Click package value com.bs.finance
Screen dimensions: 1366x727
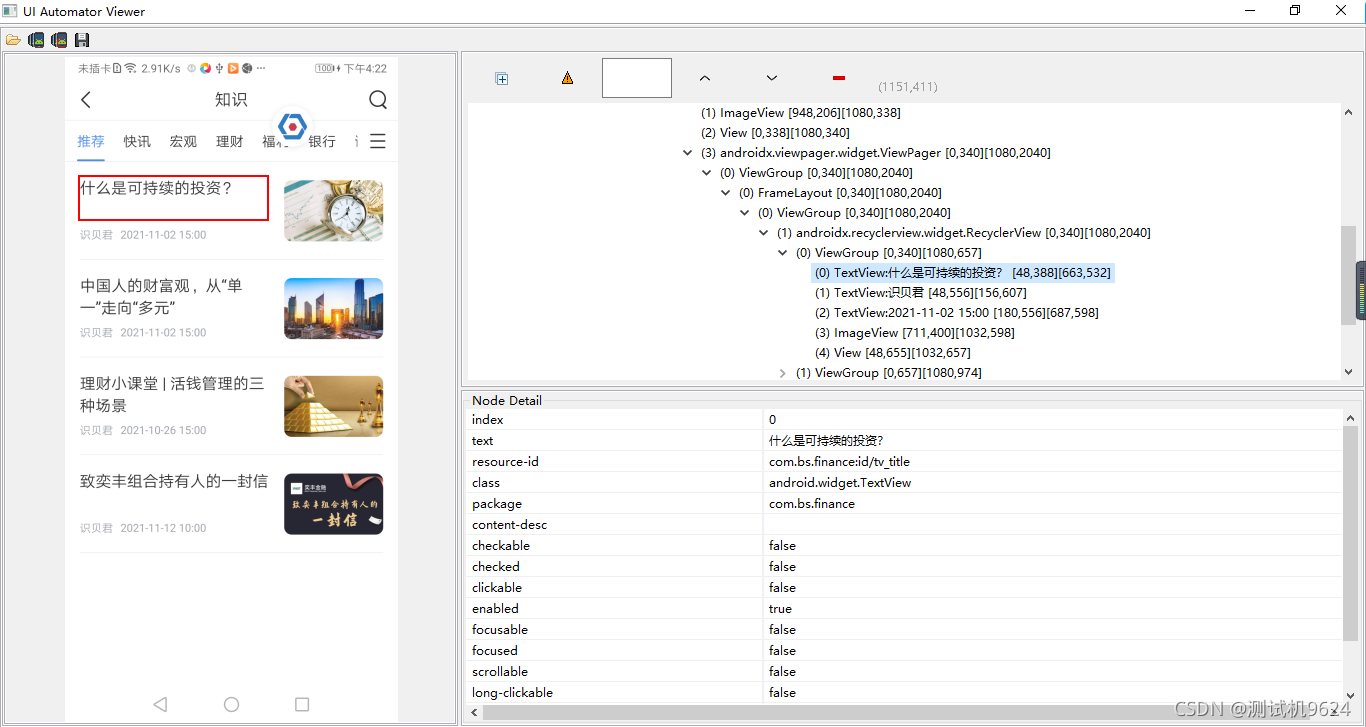tap(811, 504)
